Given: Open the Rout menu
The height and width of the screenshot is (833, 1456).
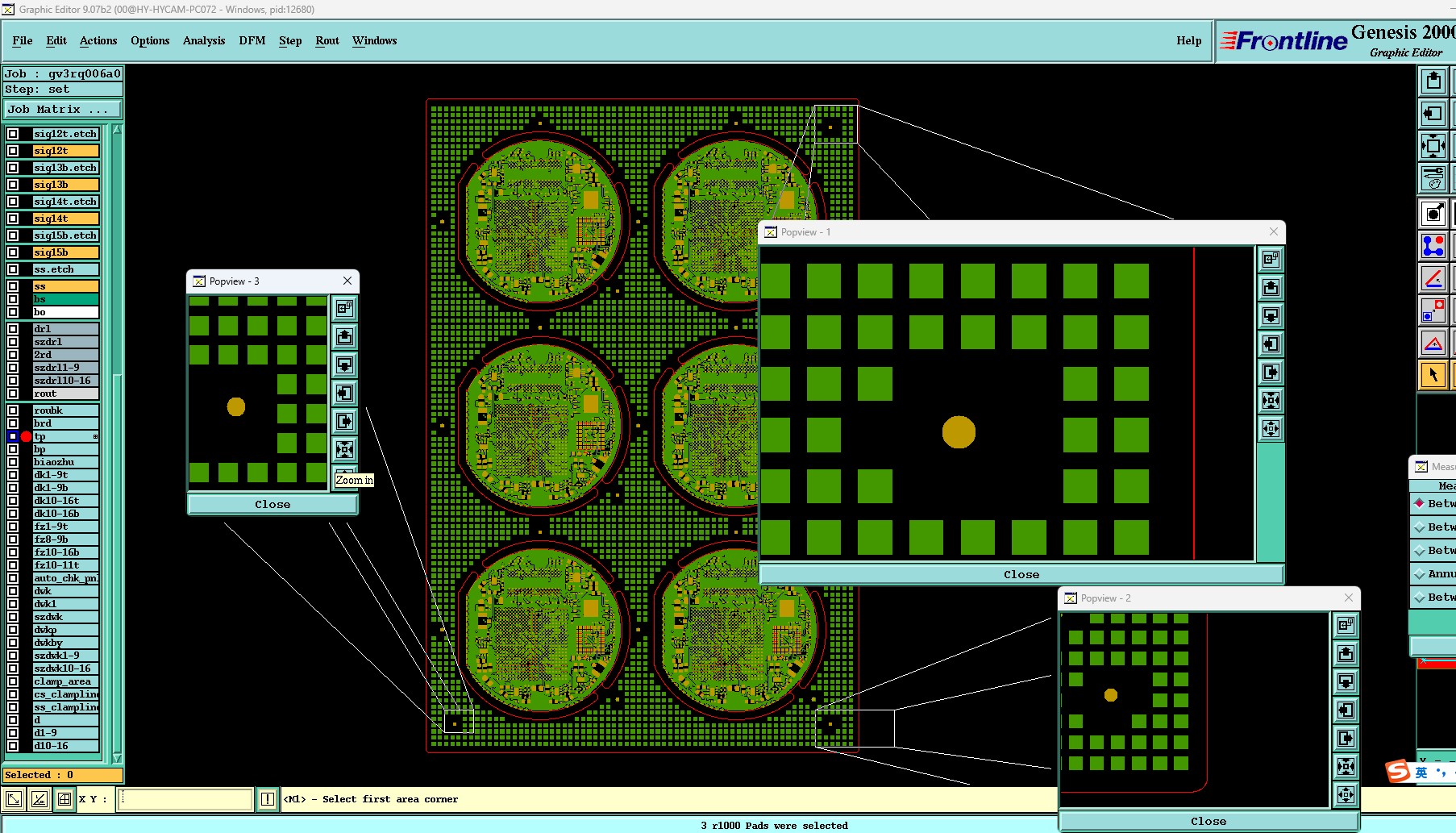Looking at the screenshot, I should coord(327,40).
